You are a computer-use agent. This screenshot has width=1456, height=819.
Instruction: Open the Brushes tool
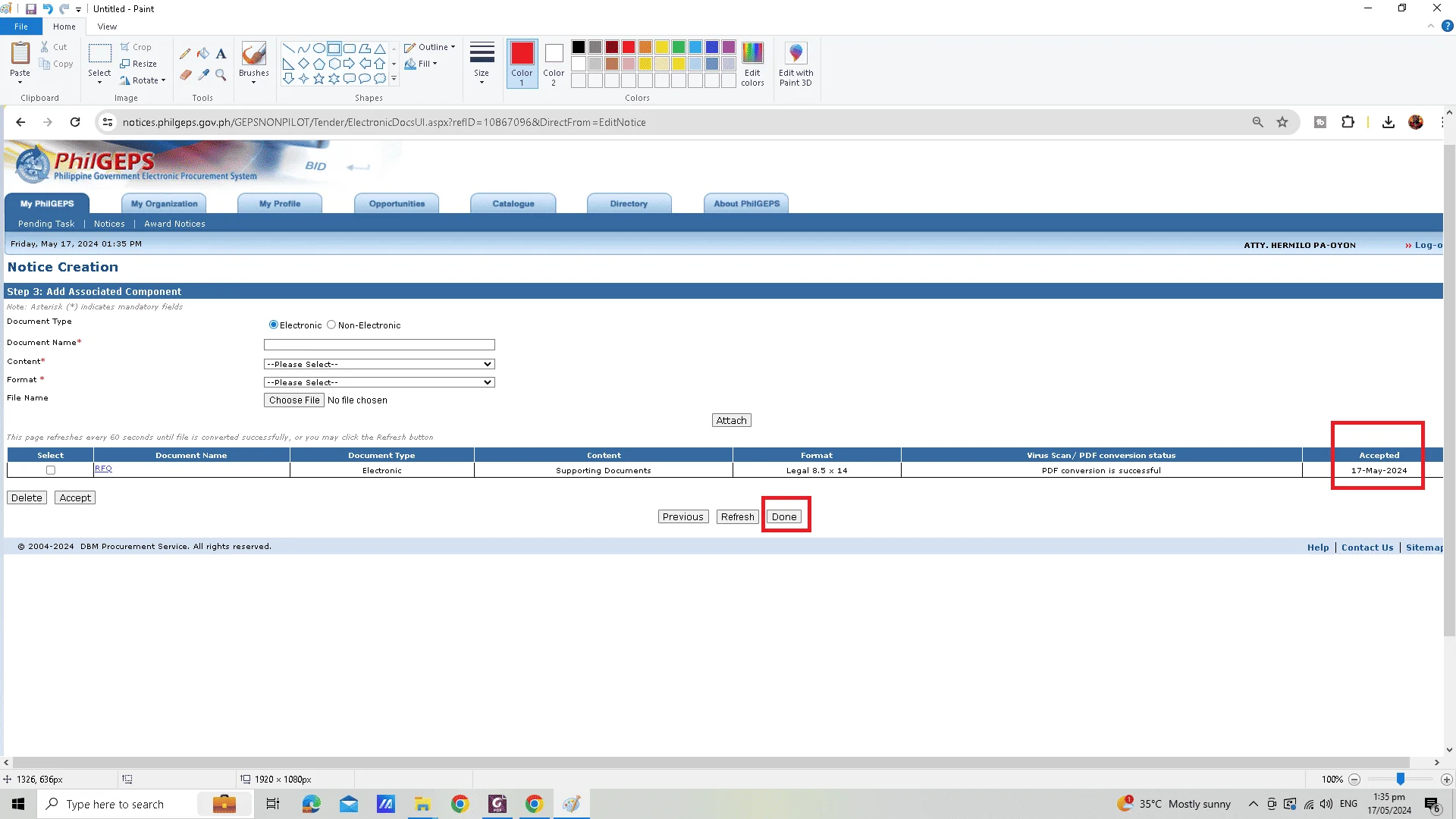[x=253, y=55]
